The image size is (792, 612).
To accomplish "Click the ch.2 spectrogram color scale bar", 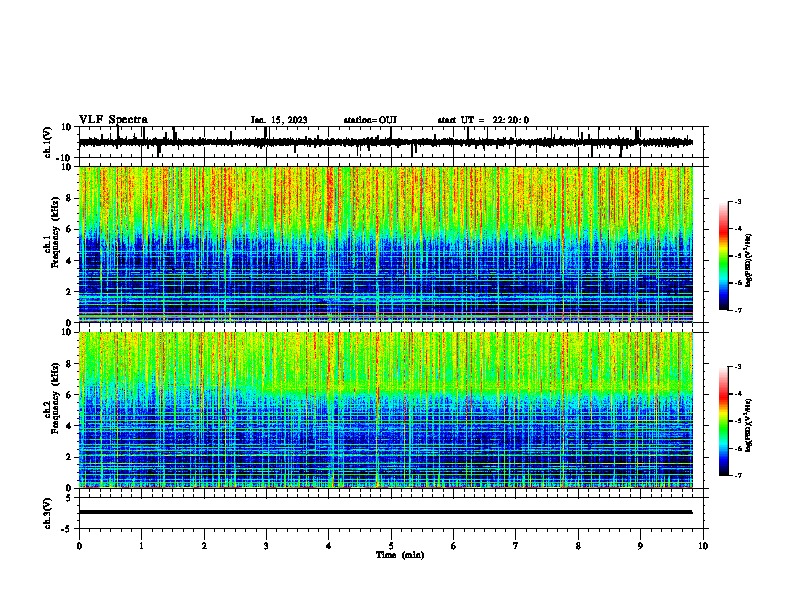I will [724, 421].
